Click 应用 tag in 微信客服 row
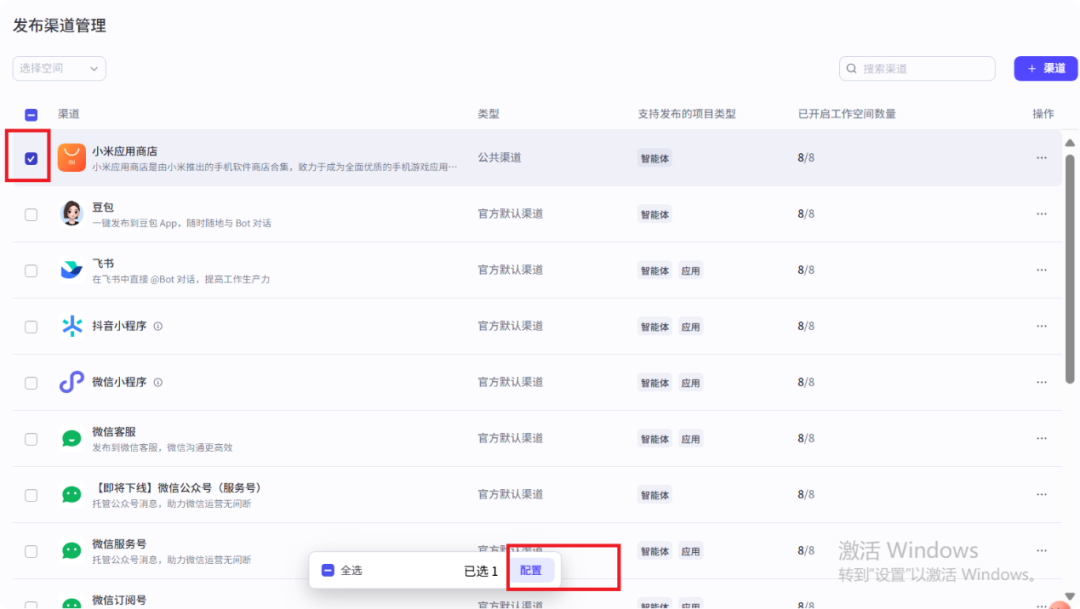Screen dimensions: 1080x609 point(691,439)
